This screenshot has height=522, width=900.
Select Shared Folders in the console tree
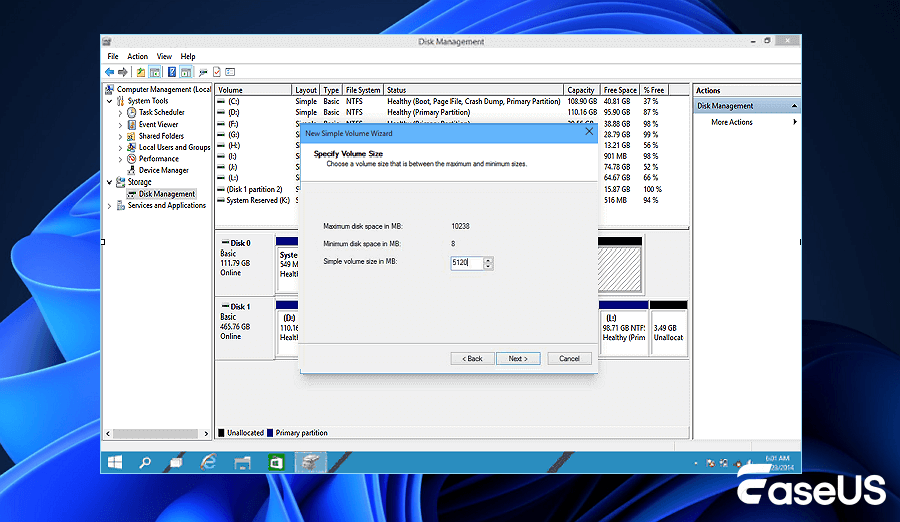click(161, 136)
